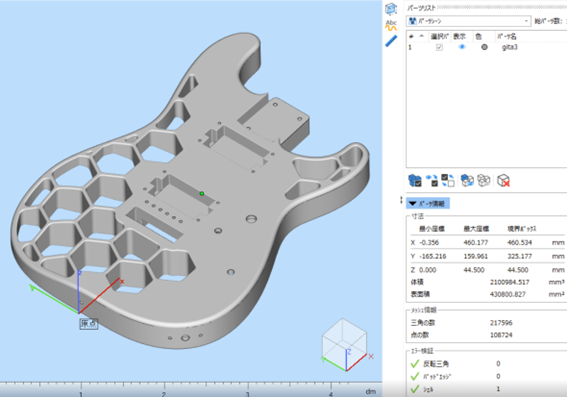Screen dimensions: 567x397
Task: Click the show selected parts eye icon
Action: pyautogui.click(x=431, y=180)
